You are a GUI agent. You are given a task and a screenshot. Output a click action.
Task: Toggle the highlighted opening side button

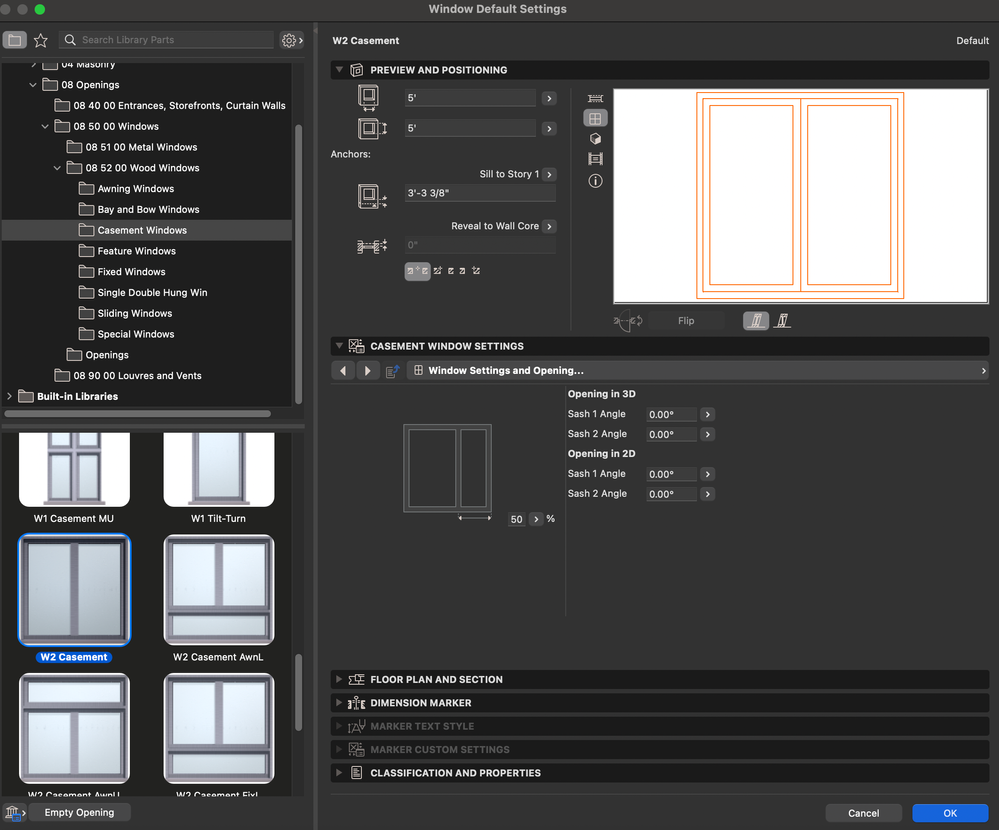pyautogui.click(x=756, y=321)
